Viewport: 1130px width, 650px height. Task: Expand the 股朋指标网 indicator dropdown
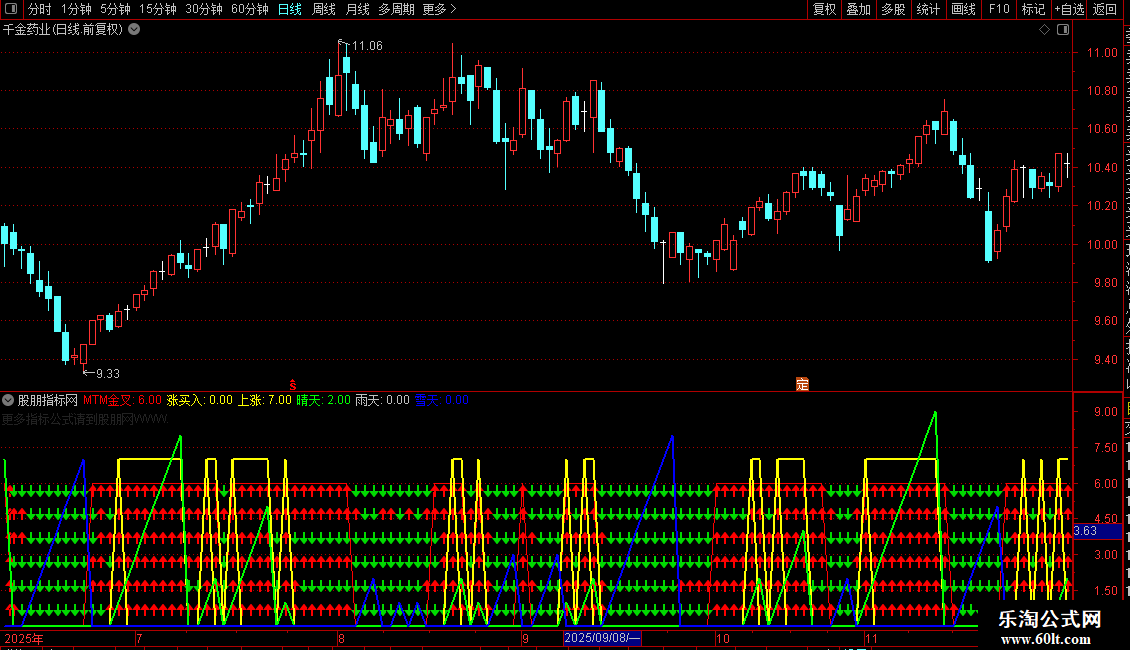tap(8, 400)
